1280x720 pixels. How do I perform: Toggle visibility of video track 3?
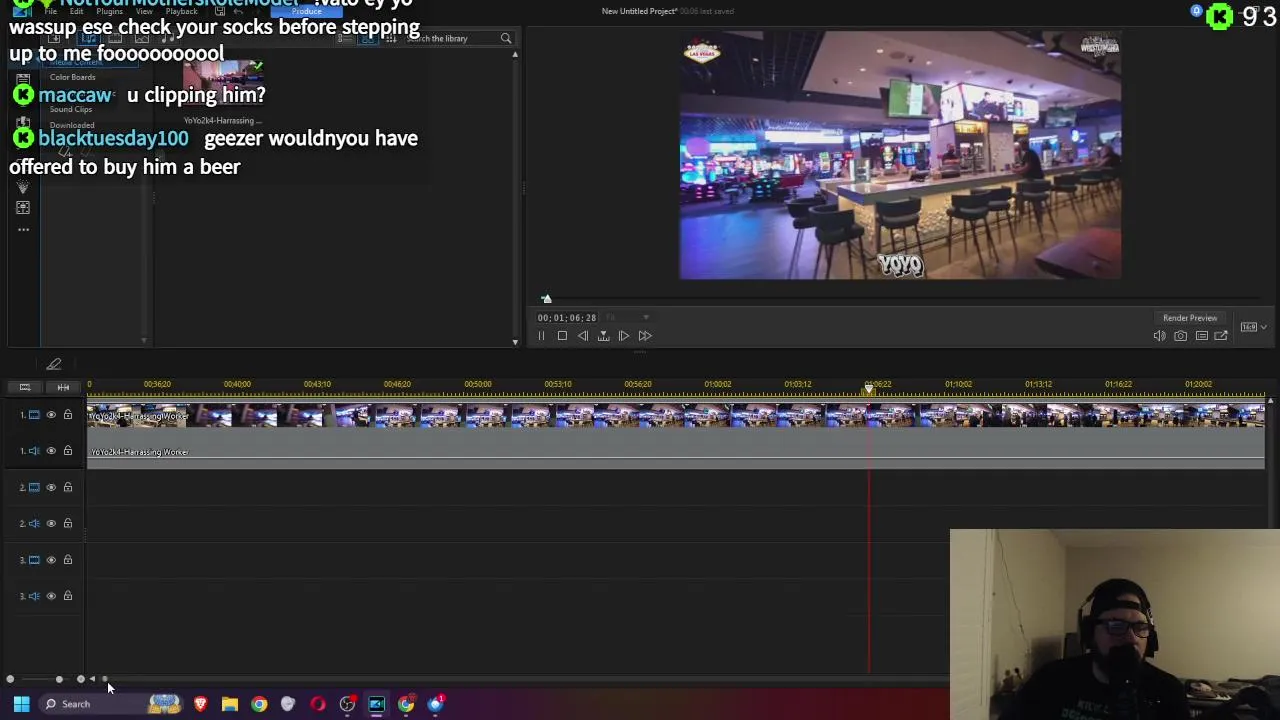click(51, 560)
